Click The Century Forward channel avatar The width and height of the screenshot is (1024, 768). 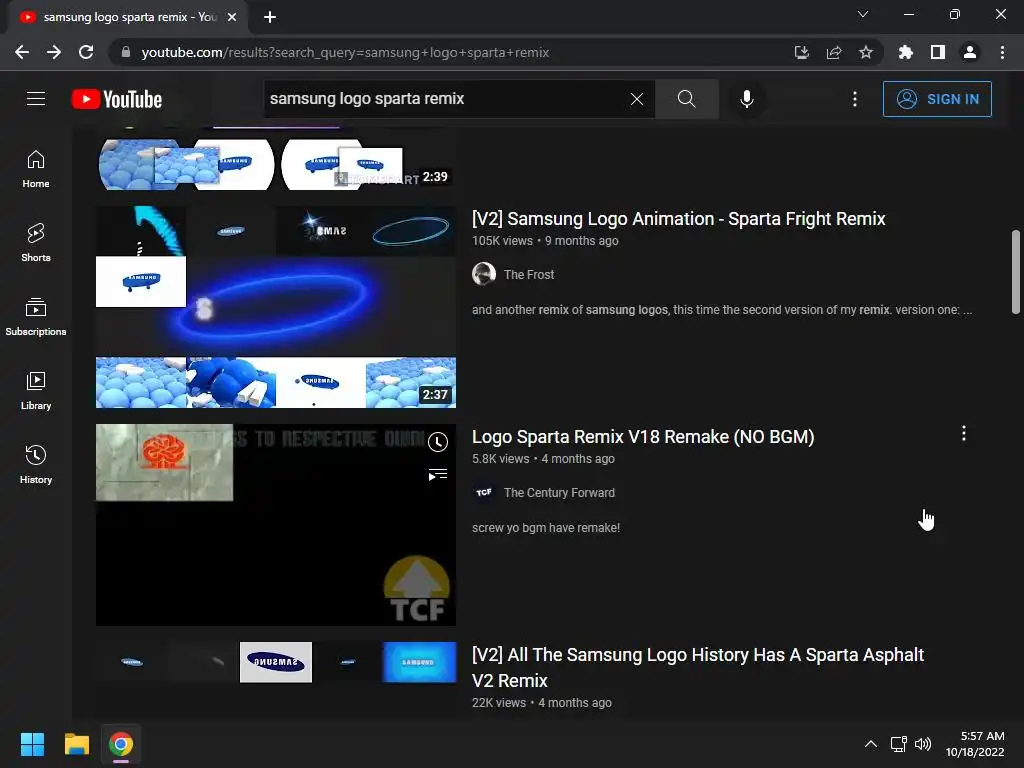point(484,492)
